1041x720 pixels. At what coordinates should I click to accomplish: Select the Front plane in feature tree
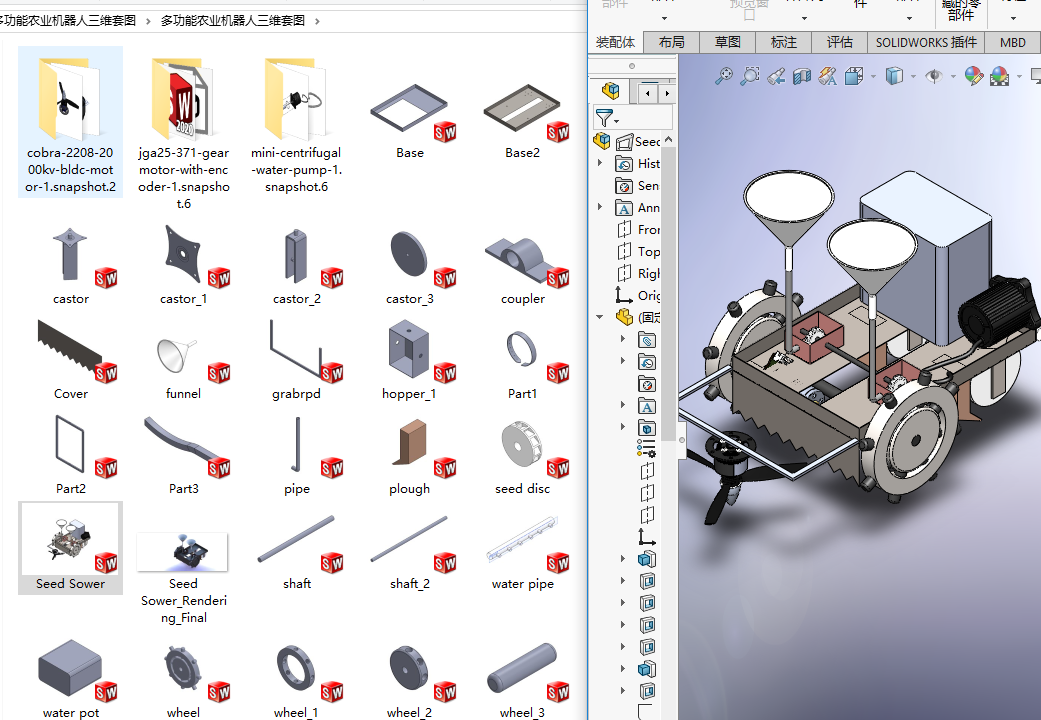click(647, 230)
